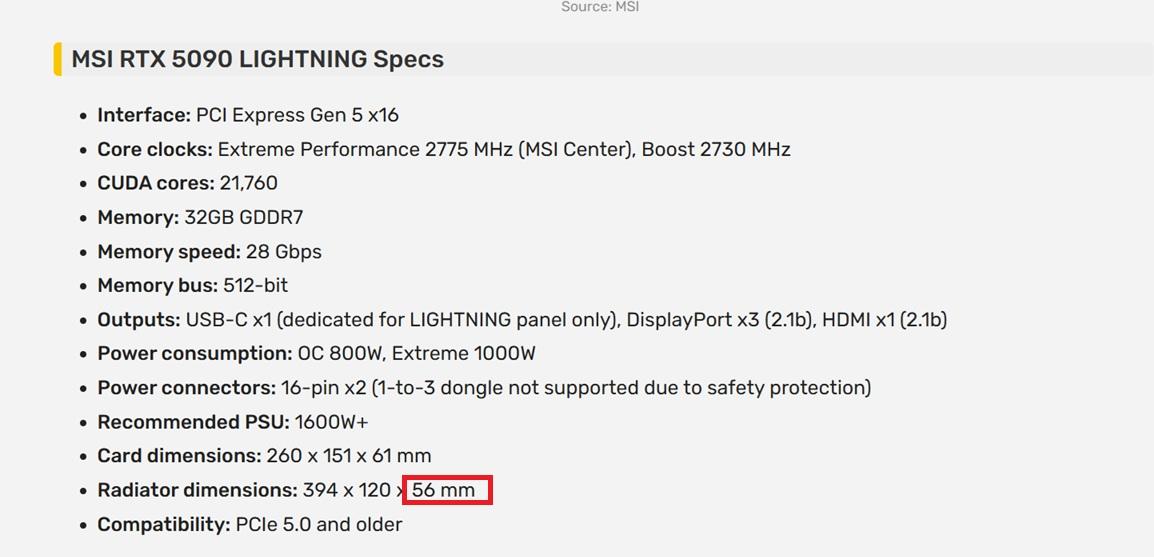
Task: Click the "Core clocks:" bold label
Action: point(154,149)
